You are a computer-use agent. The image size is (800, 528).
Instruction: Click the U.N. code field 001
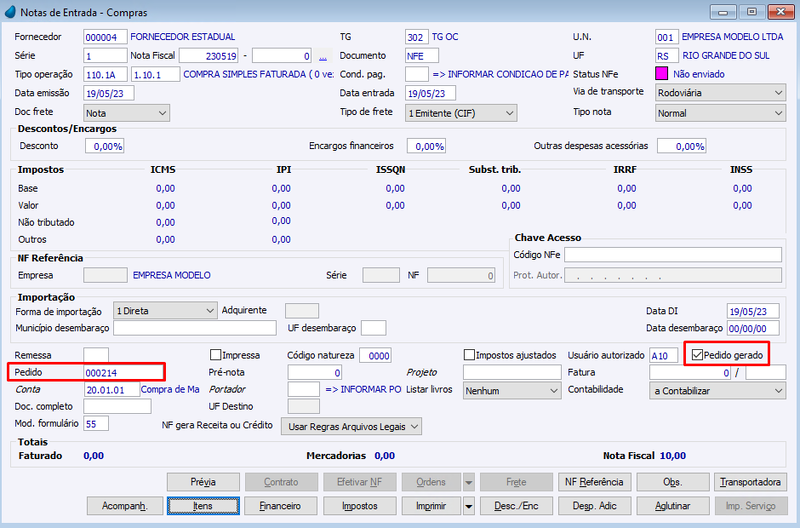coord(667,37)
